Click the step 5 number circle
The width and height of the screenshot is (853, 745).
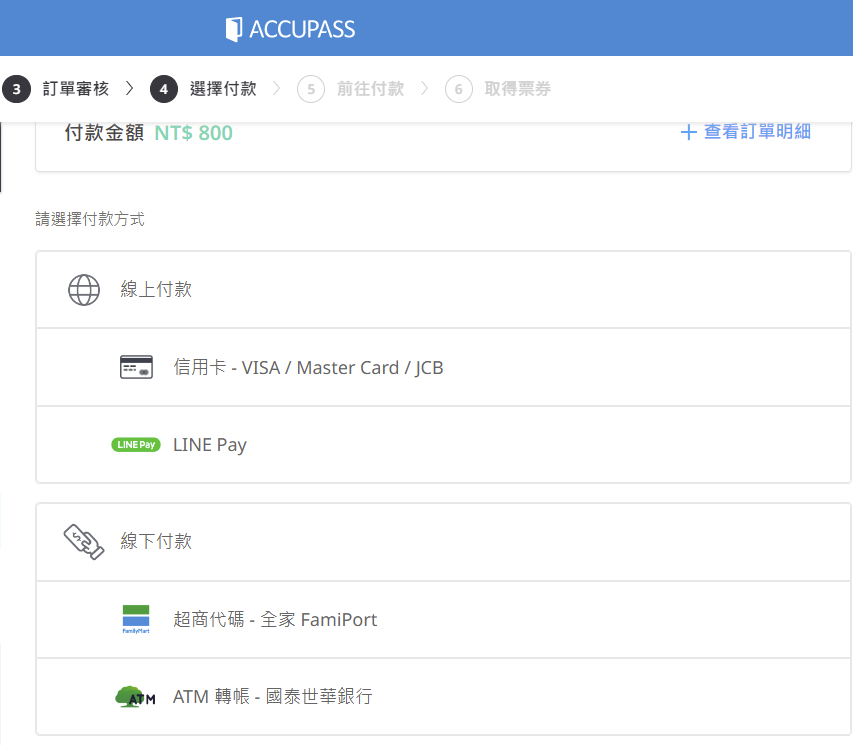311,89
